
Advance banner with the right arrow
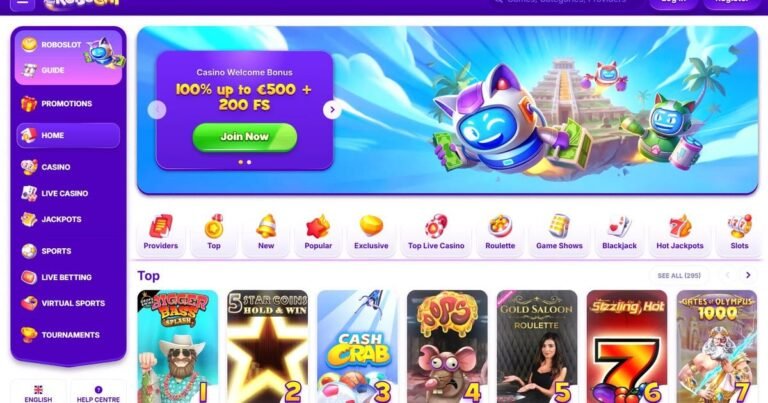tap(332, 110)
